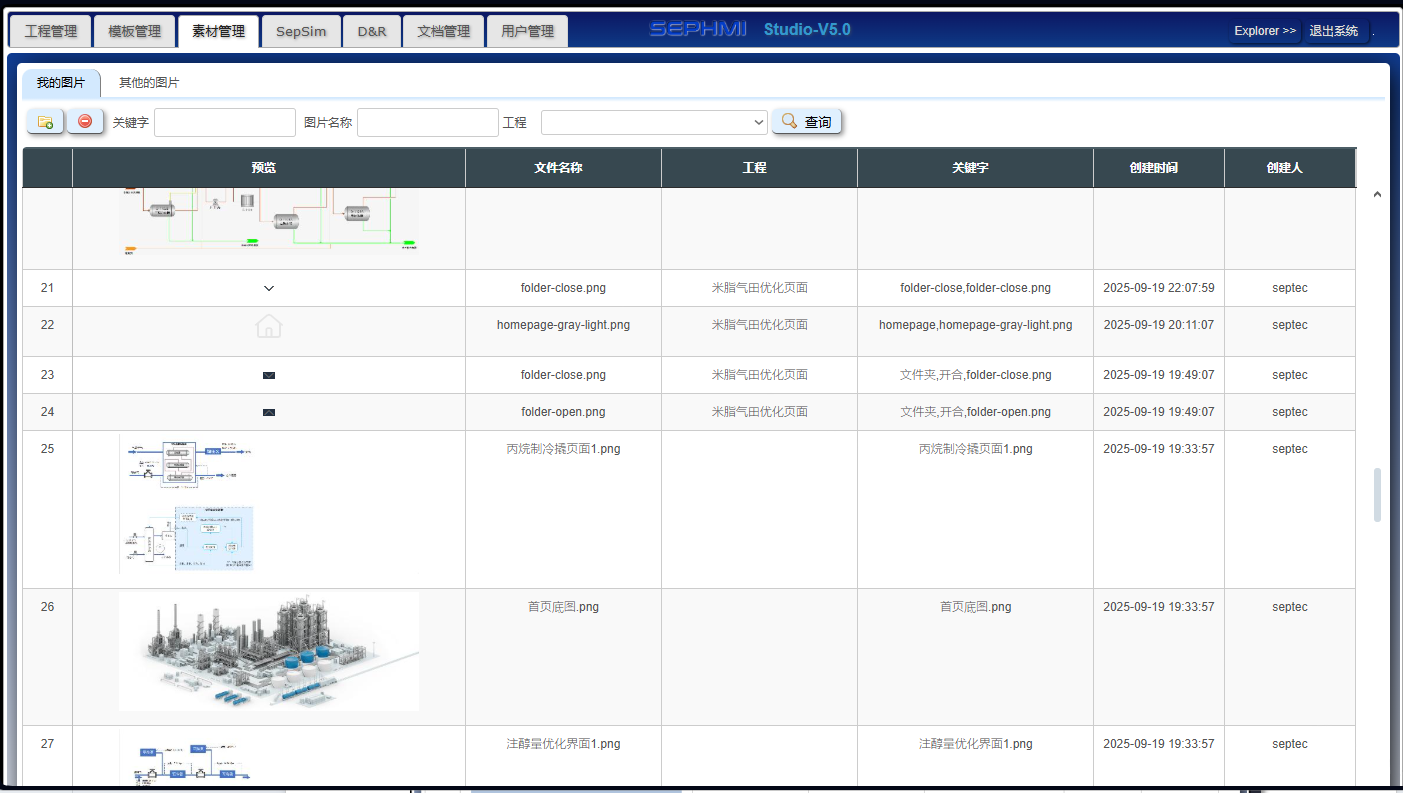This screenshot has height=793, width=1403.
Task: Switch to the 其他的图片 tab
Action: [x=149, y=83]
